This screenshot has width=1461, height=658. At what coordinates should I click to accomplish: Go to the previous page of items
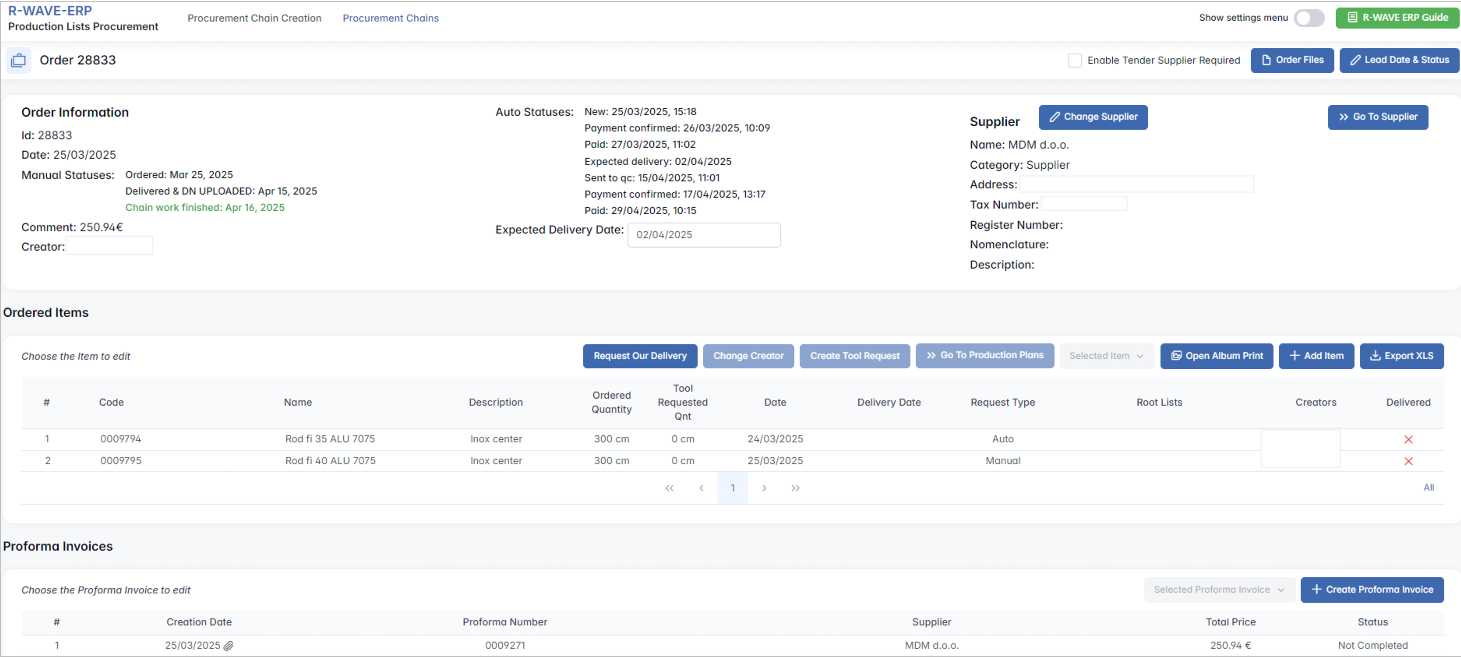(701, 488)
